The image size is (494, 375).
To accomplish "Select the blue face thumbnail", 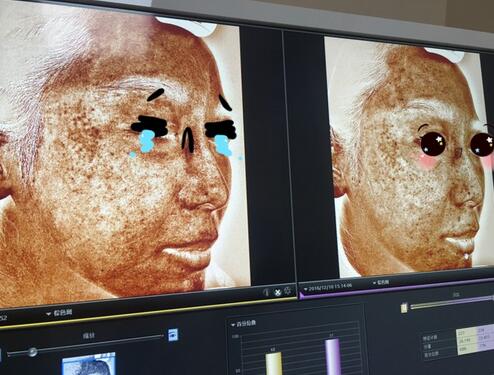I will (x=89, y=364).
